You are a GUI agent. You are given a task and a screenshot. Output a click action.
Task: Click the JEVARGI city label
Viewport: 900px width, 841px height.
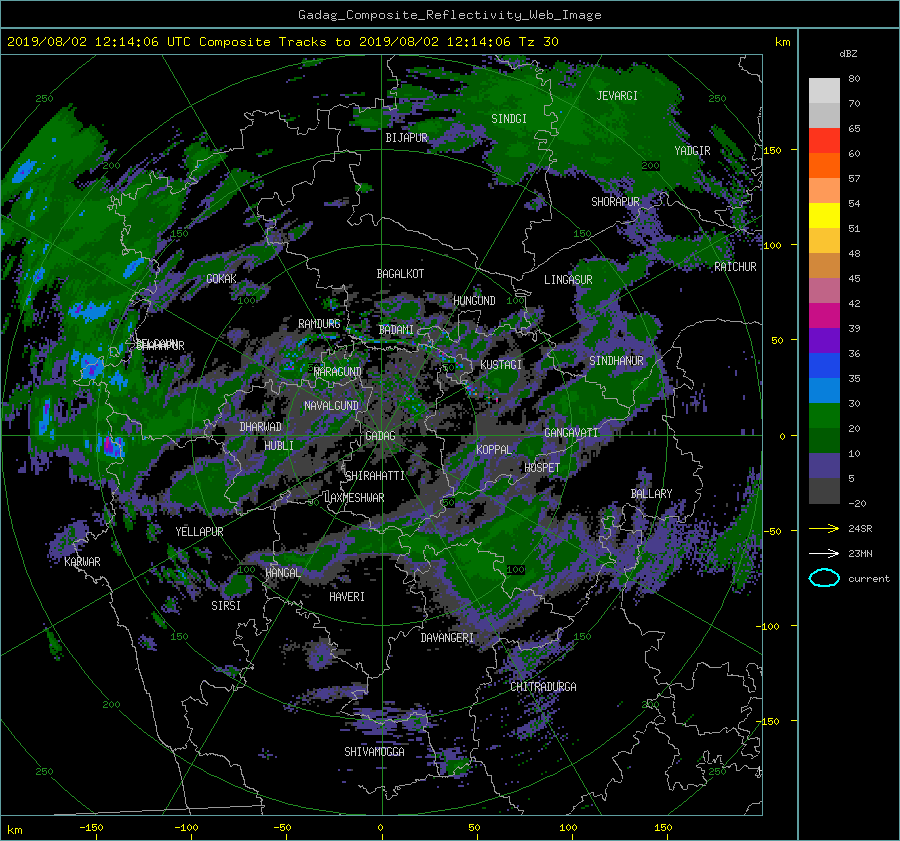point(617,96)
